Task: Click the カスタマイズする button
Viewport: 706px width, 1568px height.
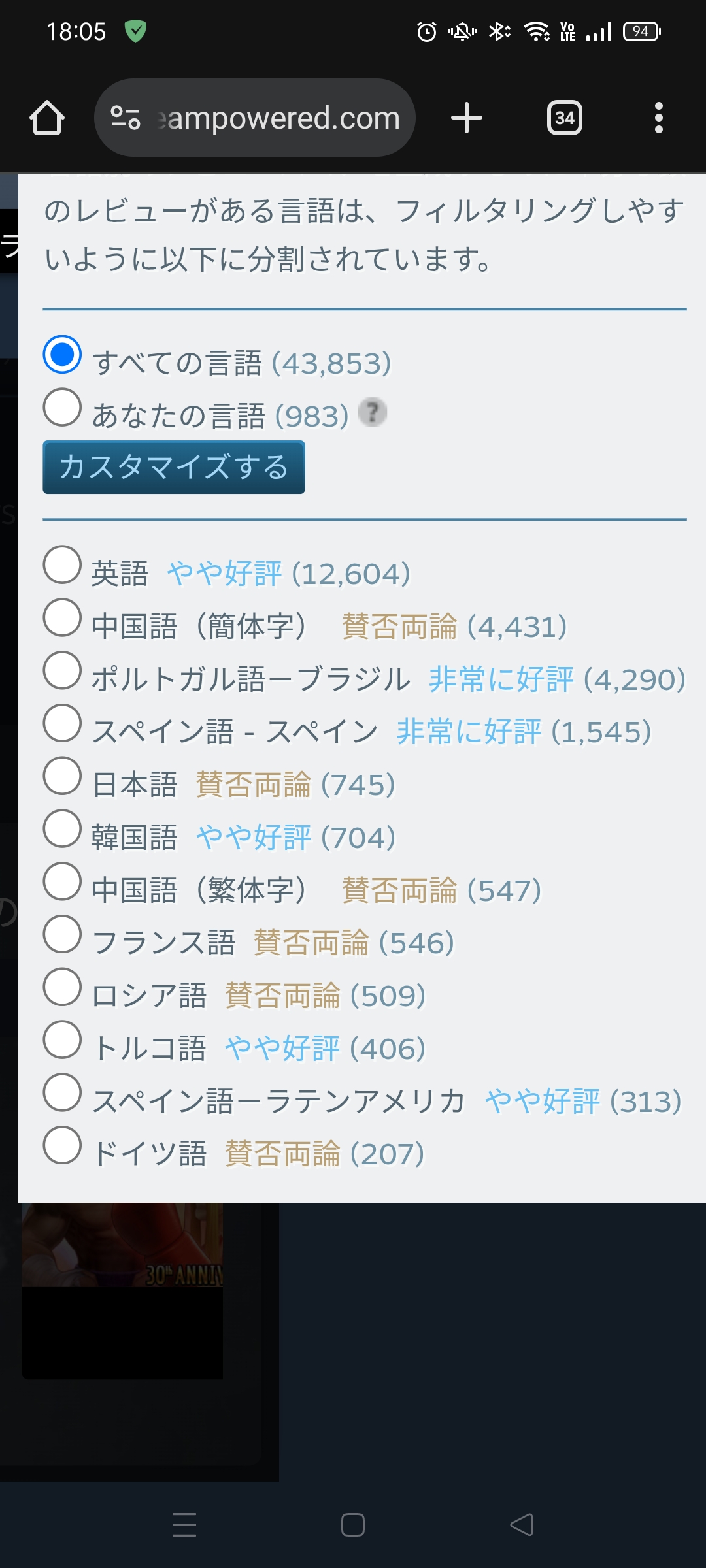Action: [x=174, y=467]
